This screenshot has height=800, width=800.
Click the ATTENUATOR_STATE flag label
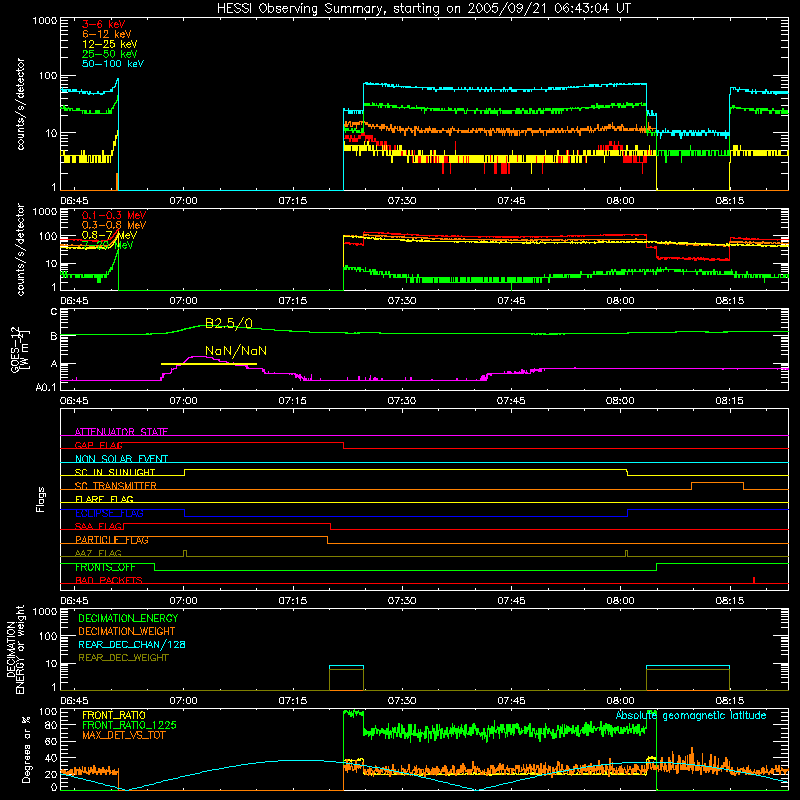click(x=121, y=432)
